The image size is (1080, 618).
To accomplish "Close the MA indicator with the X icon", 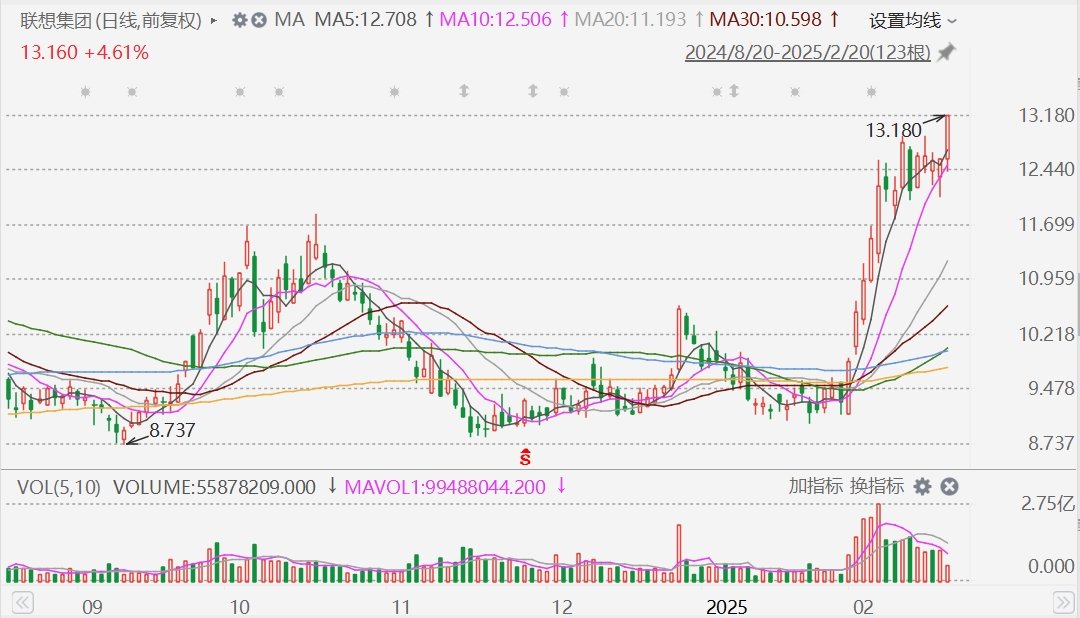I will (259, 20).
